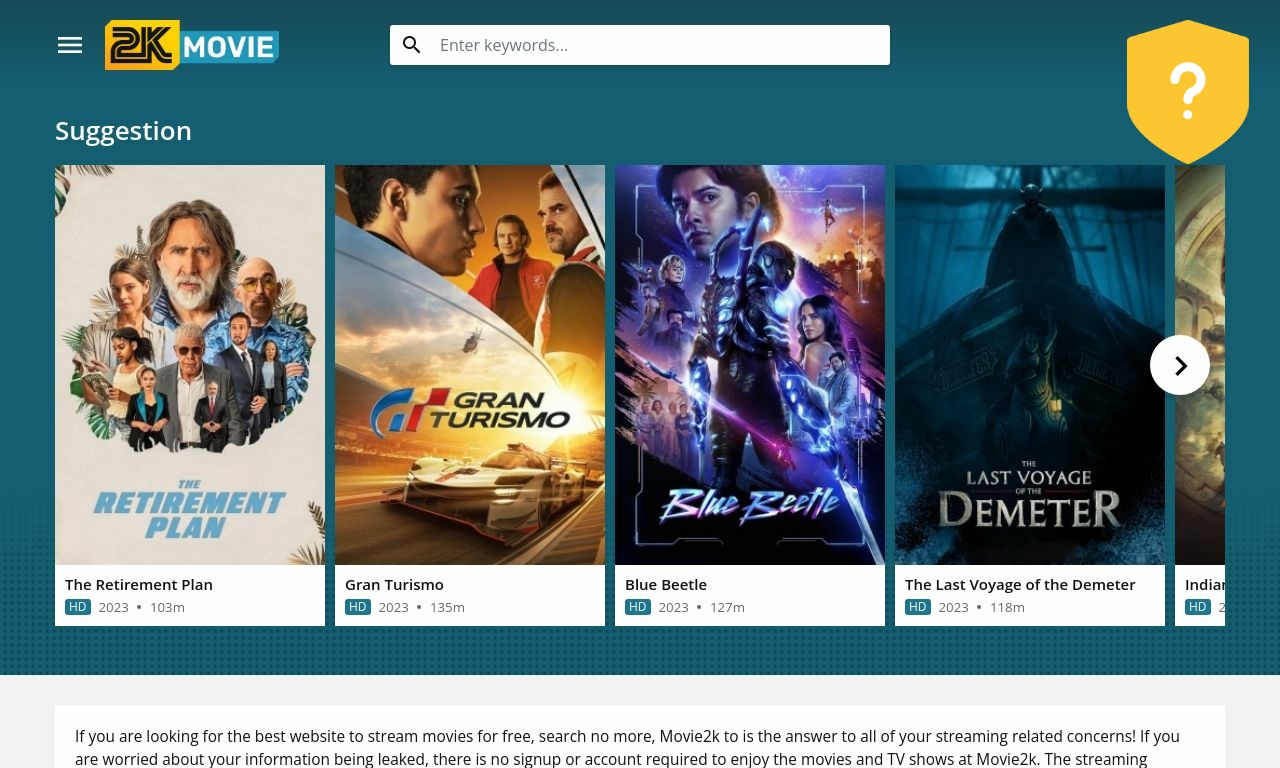Click the HD badge on Gran Turismo
This screenshot has width=1280, height=768.
coord(358,606)
